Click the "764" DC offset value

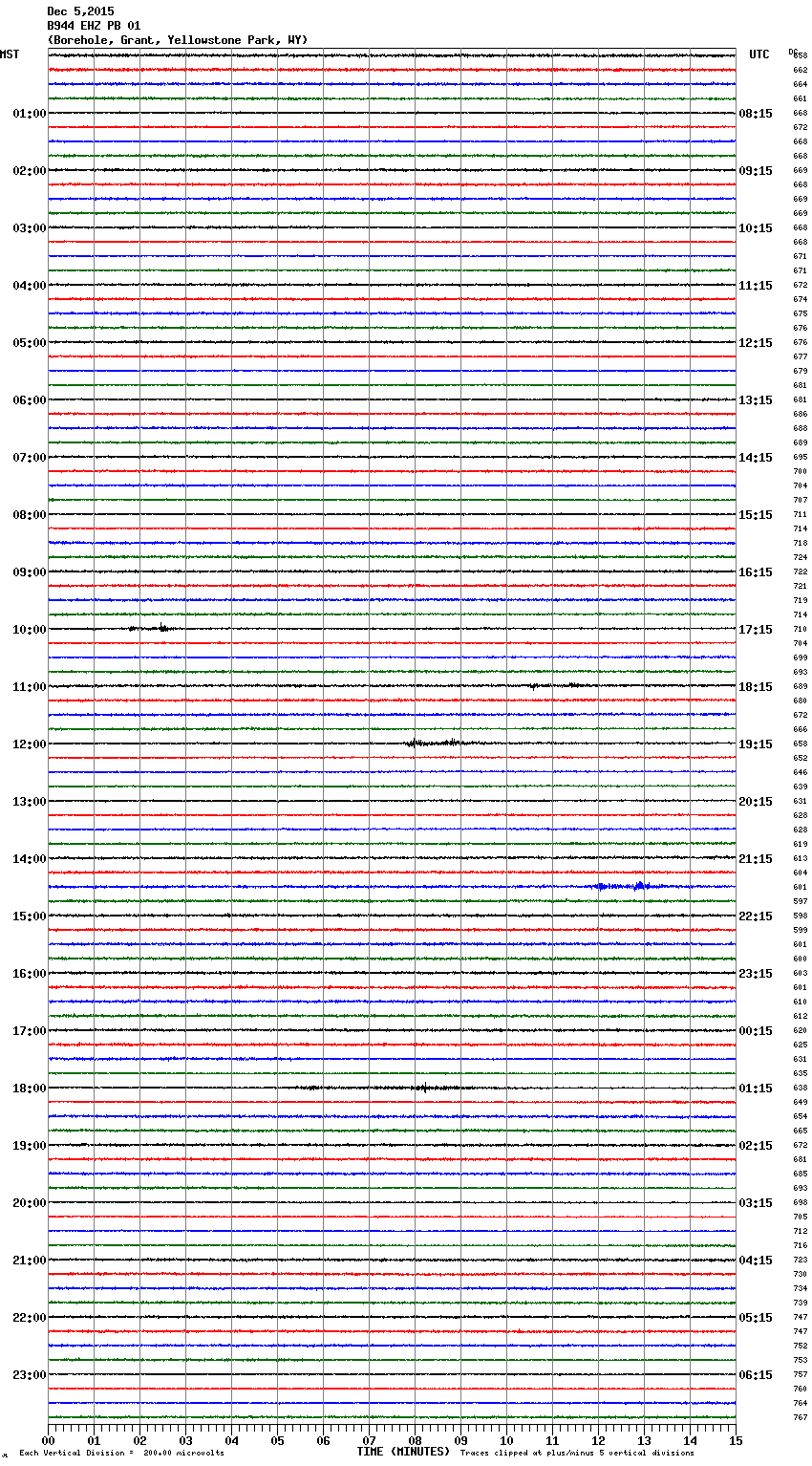[800, 1404]
